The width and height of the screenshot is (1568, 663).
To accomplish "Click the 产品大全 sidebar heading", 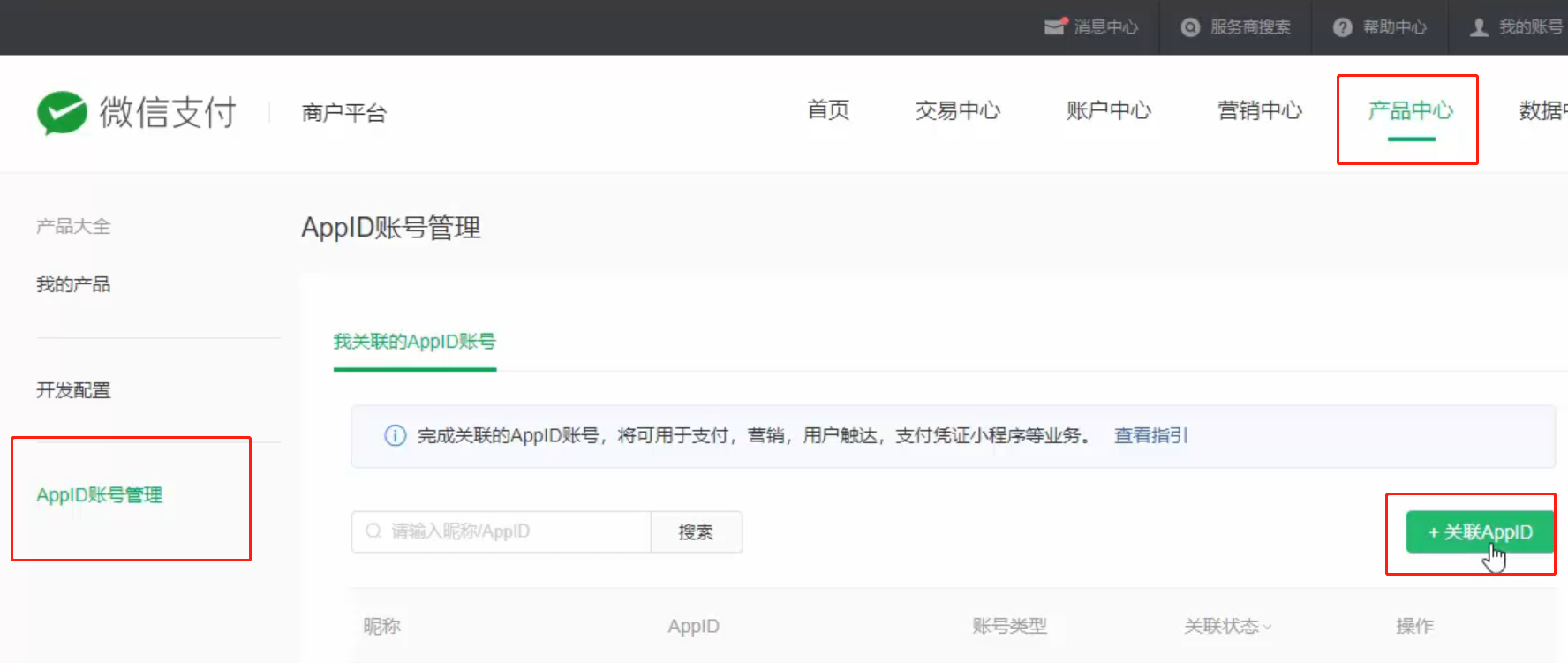I will (73, 226).
